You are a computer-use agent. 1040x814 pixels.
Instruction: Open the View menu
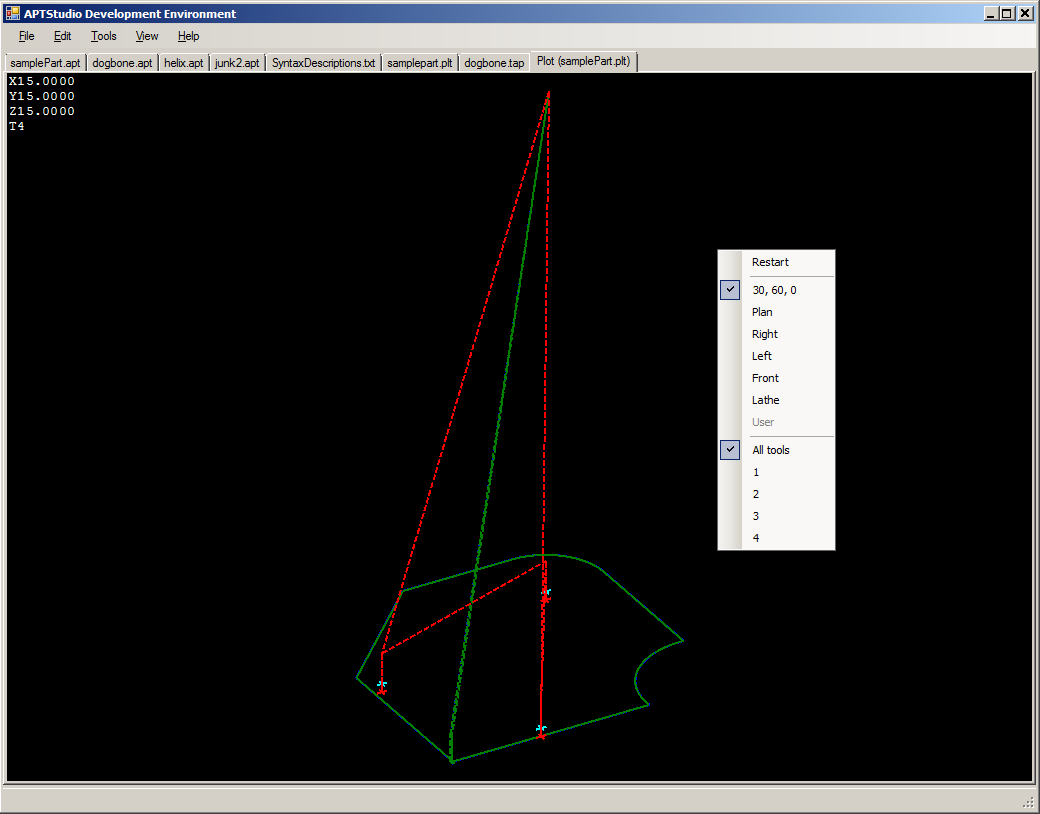[x=147, y=36]
